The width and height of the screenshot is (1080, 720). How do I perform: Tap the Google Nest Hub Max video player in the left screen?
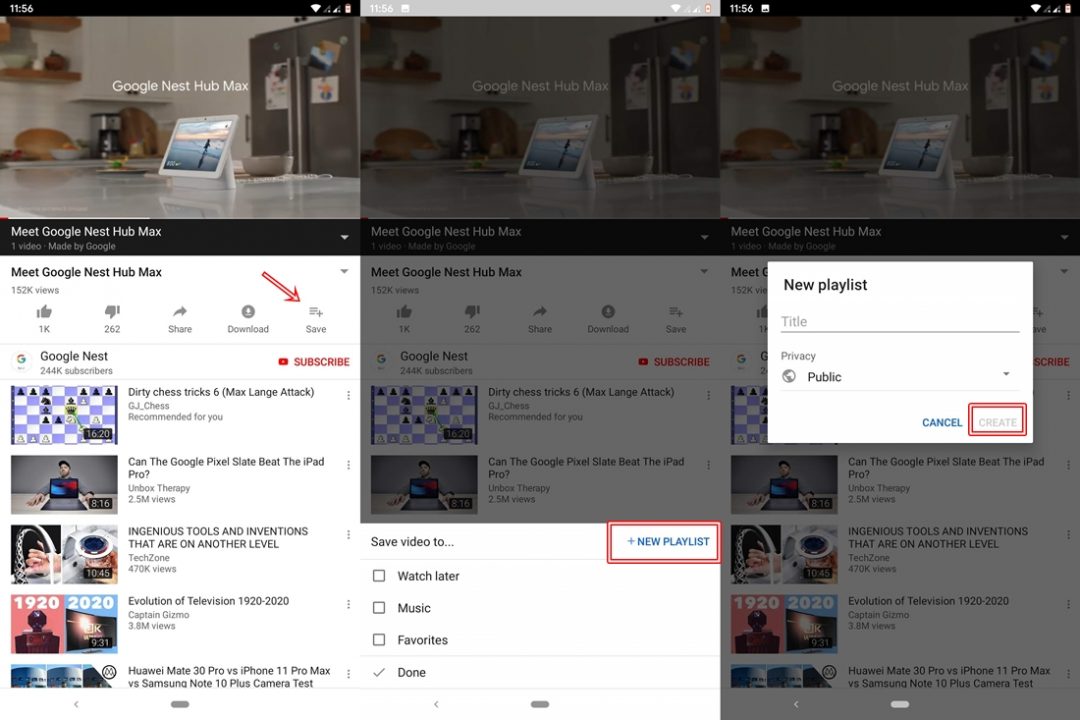(180, 117)
